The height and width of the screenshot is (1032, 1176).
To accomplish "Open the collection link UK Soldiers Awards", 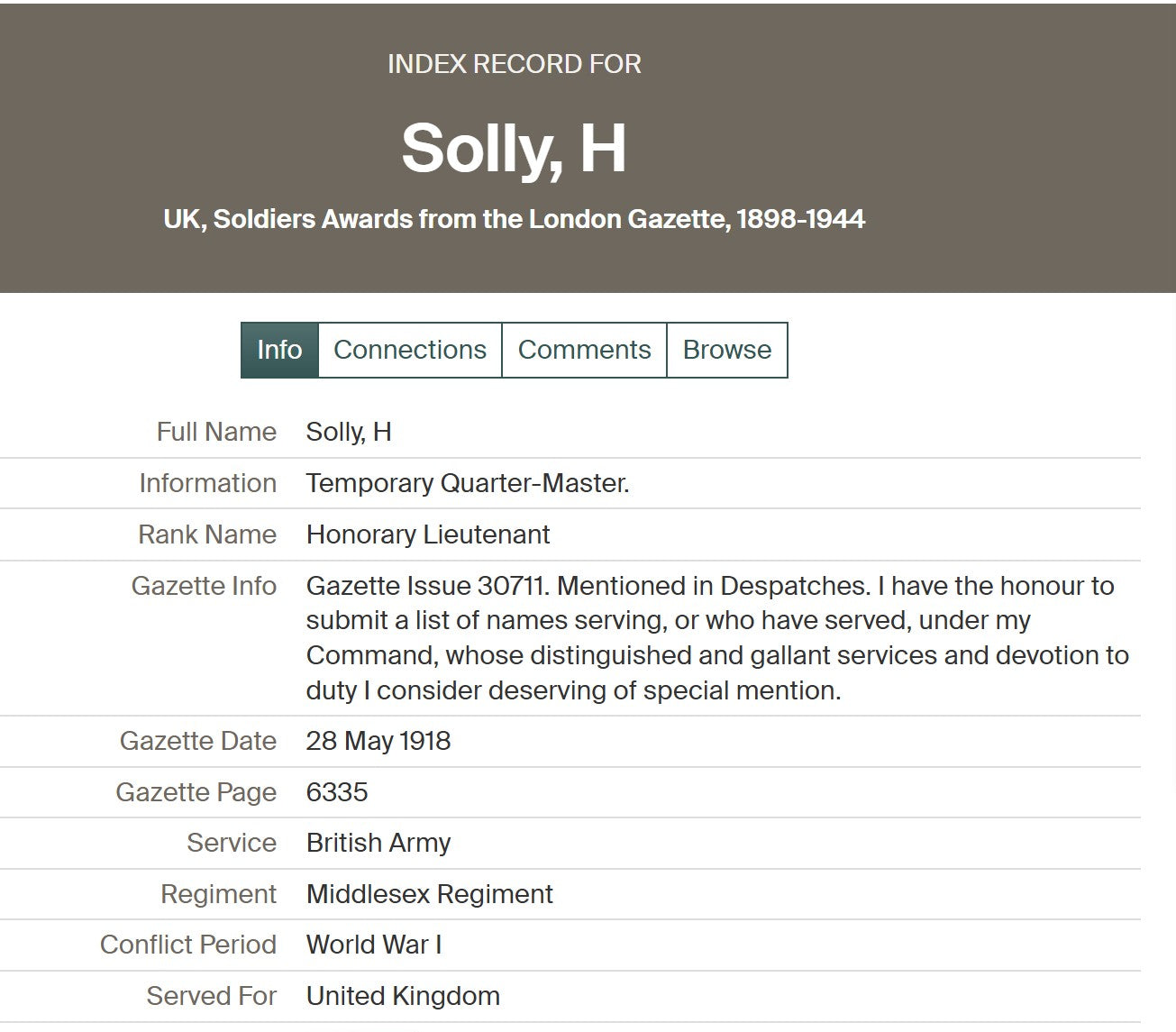I will coord(513,218).
